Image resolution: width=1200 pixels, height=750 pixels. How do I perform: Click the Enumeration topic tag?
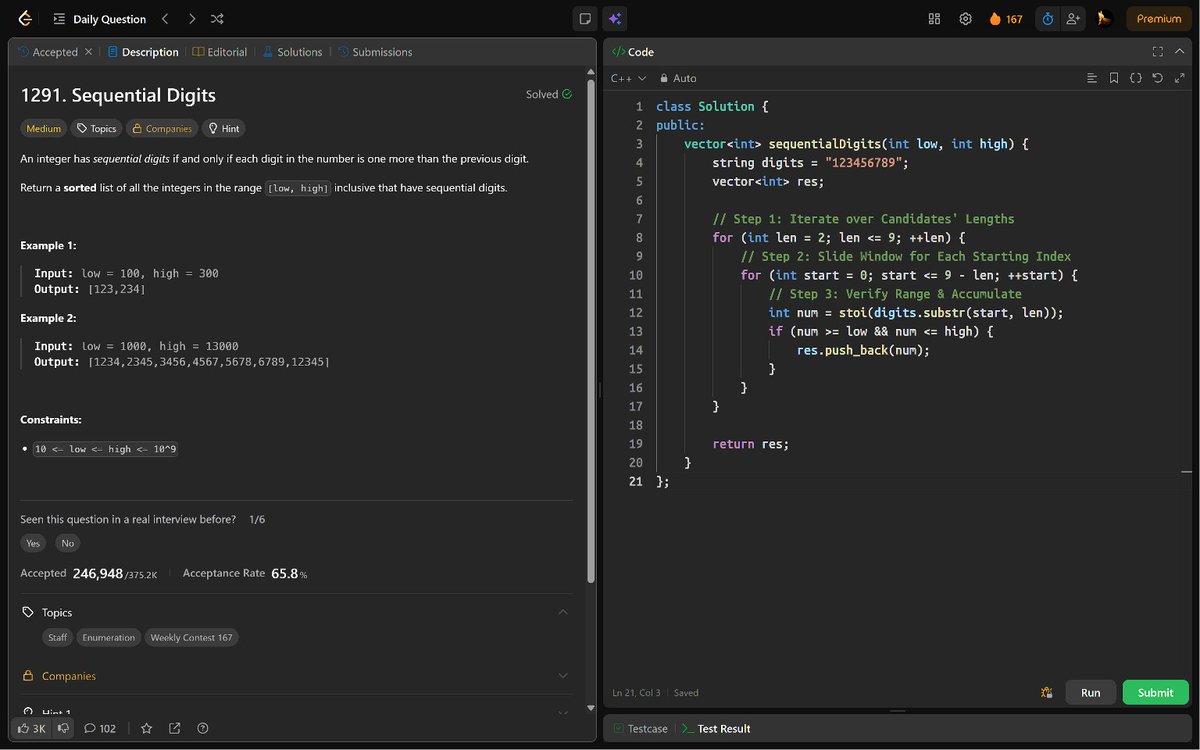109,637
